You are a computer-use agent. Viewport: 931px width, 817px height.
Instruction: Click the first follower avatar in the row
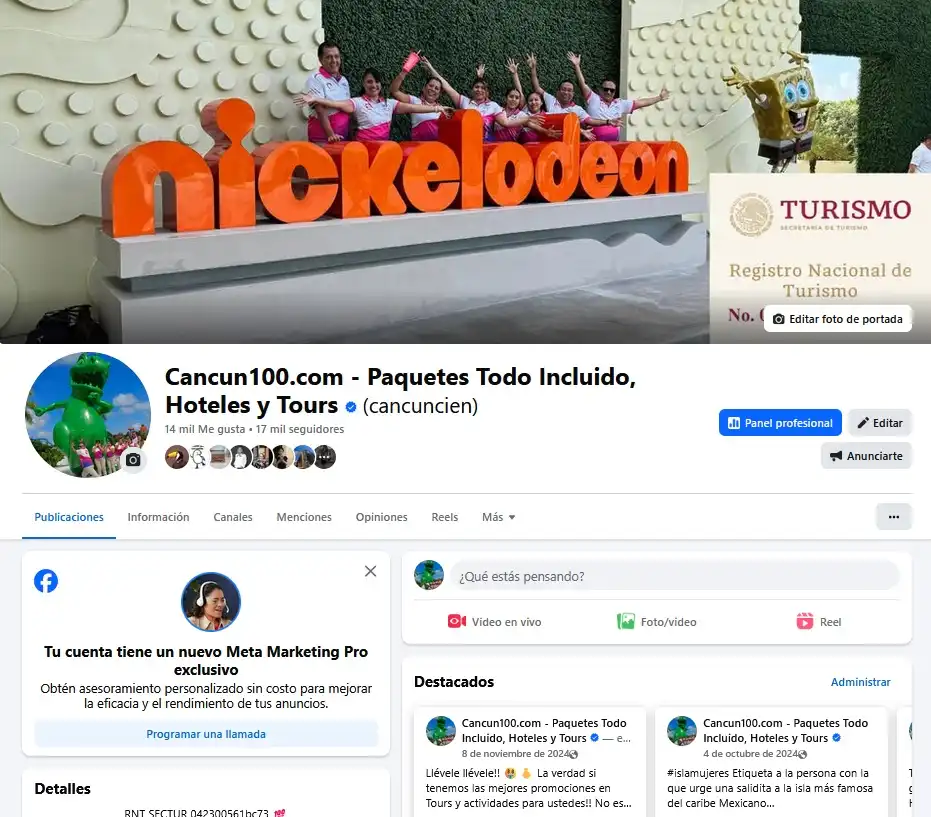pos(176,457)
